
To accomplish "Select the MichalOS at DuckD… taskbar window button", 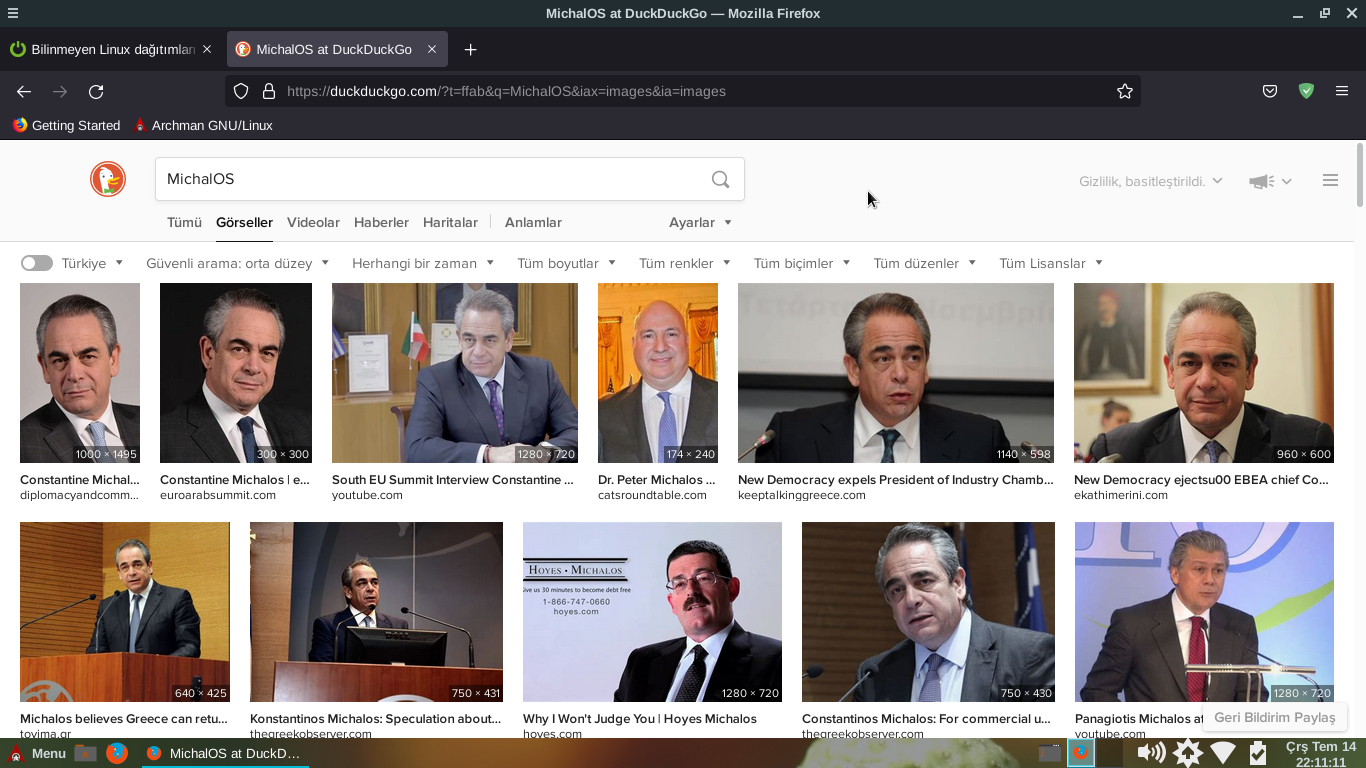I will coord(224,753).
